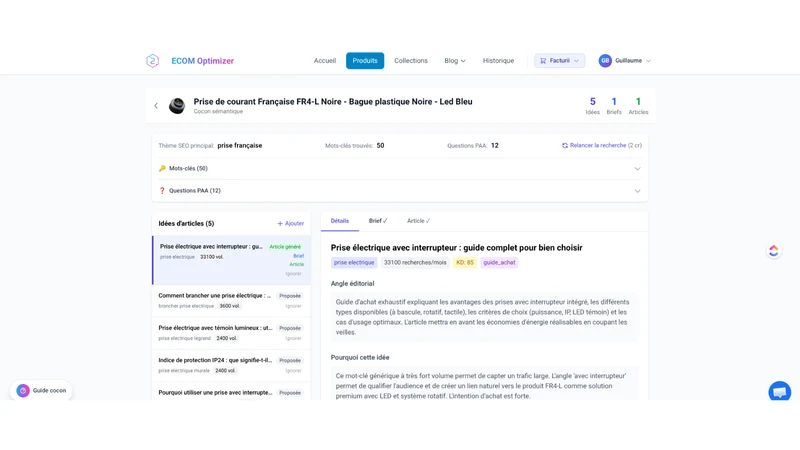Click the 5 Idées counter
This screenshot has width=800, height=450.
click(x=592, y=106)
